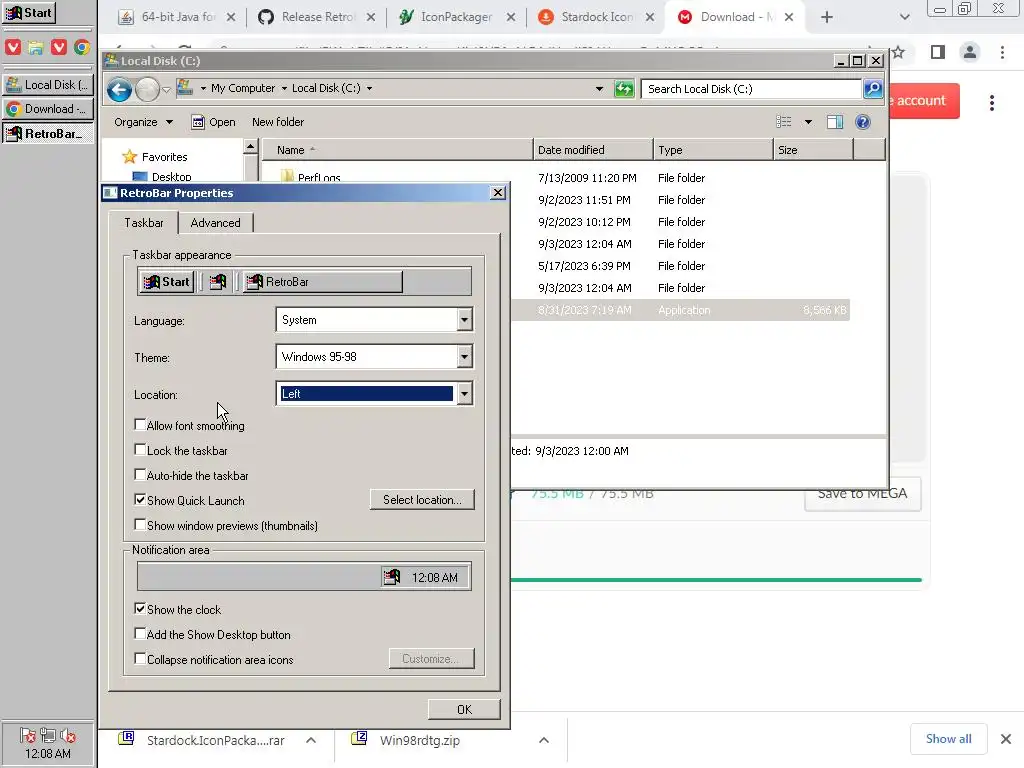Open the Organize menu
1024x768 pixels.
point(143,122)
